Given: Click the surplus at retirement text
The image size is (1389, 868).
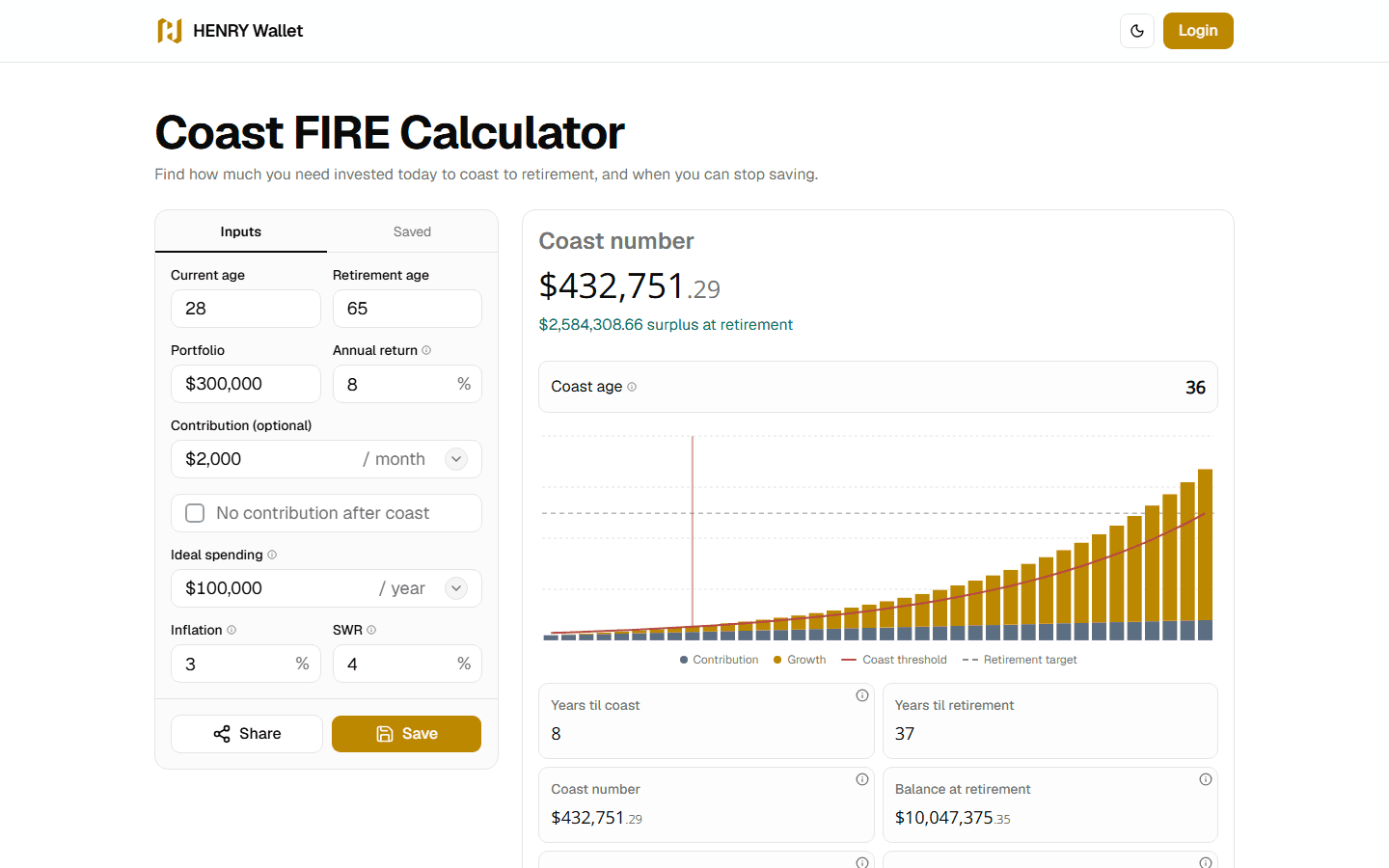Looking at the screenshot, I should pyautogui.click(x=666, y=325).
